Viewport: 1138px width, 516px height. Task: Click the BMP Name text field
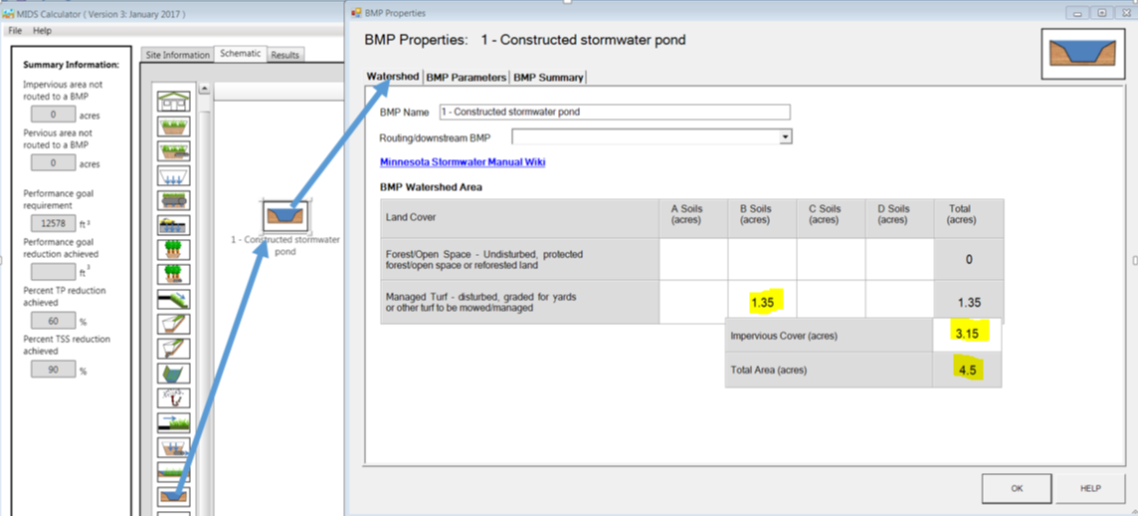tap(613, 112)
